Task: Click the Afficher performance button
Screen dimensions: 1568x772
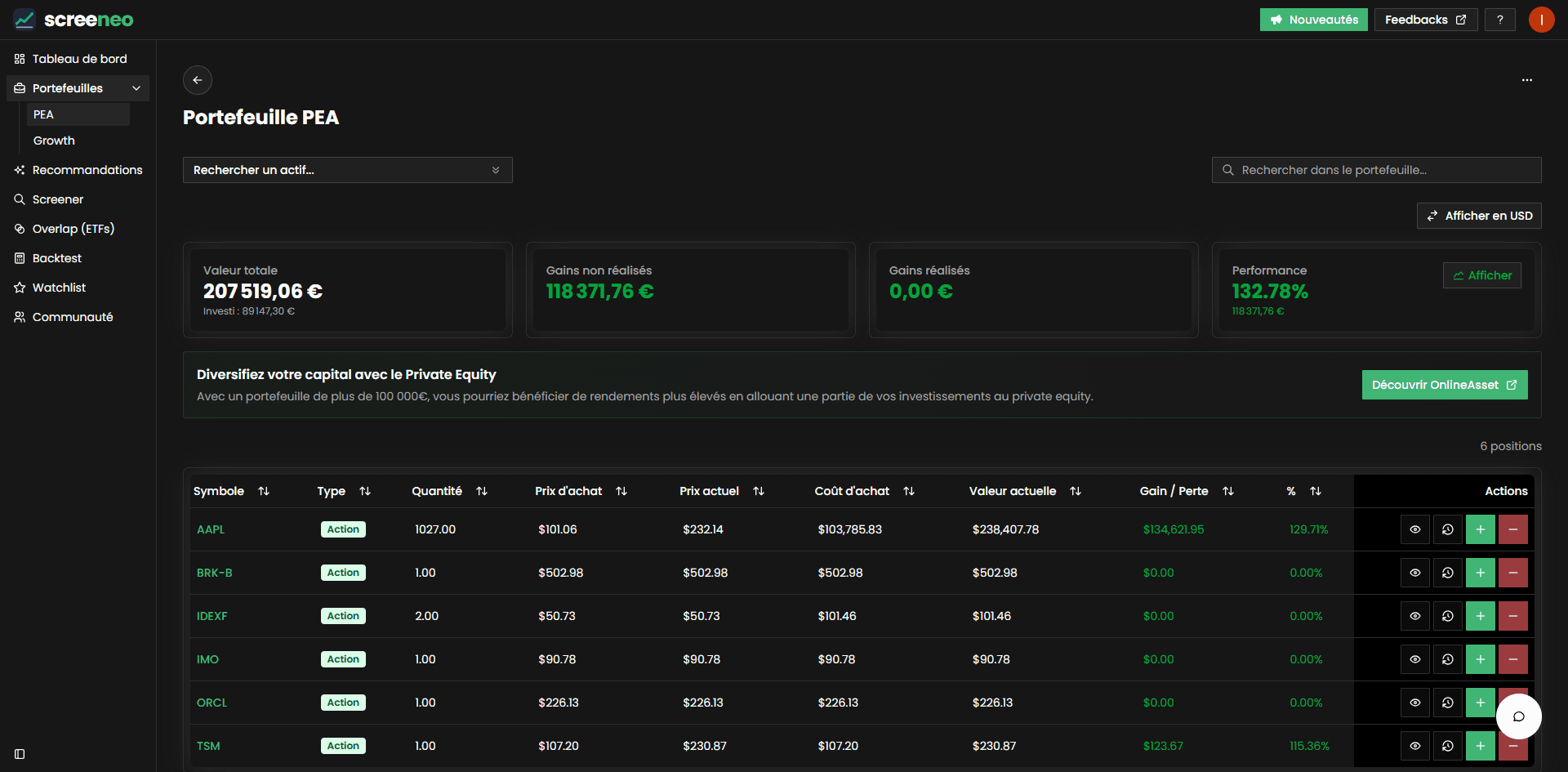Action: (1481, 275)
